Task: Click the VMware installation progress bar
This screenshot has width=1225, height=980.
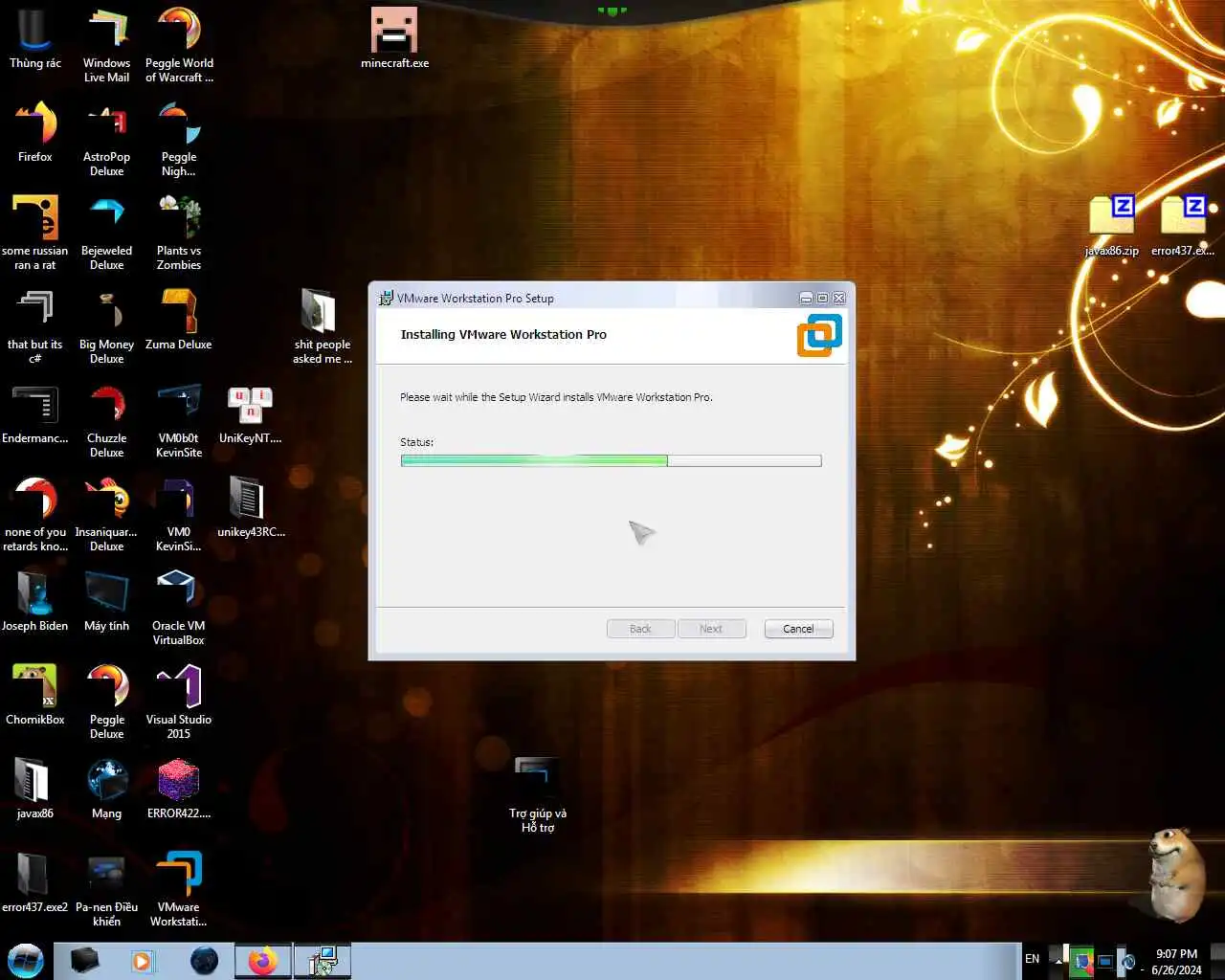Action: click(611, 460)
